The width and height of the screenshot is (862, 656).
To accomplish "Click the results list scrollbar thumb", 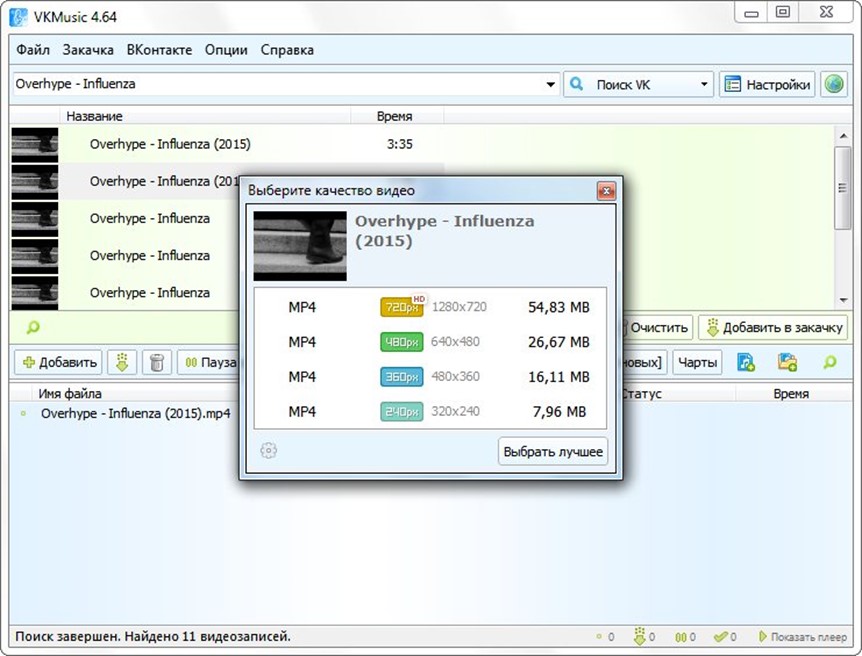I will click(843, 188).
